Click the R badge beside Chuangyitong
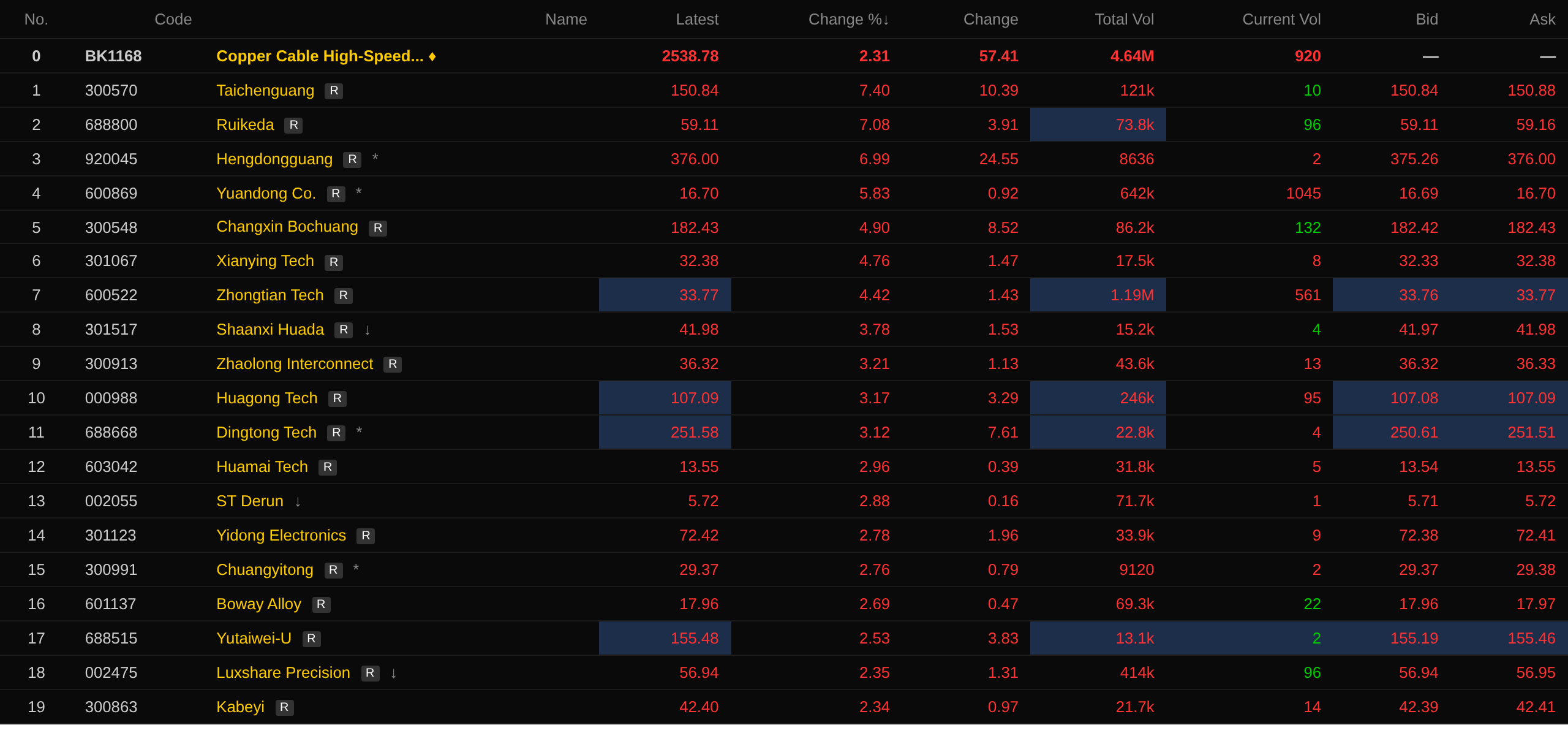The height and width of the screenshot is (733, 1568). (x=333, y=570)
